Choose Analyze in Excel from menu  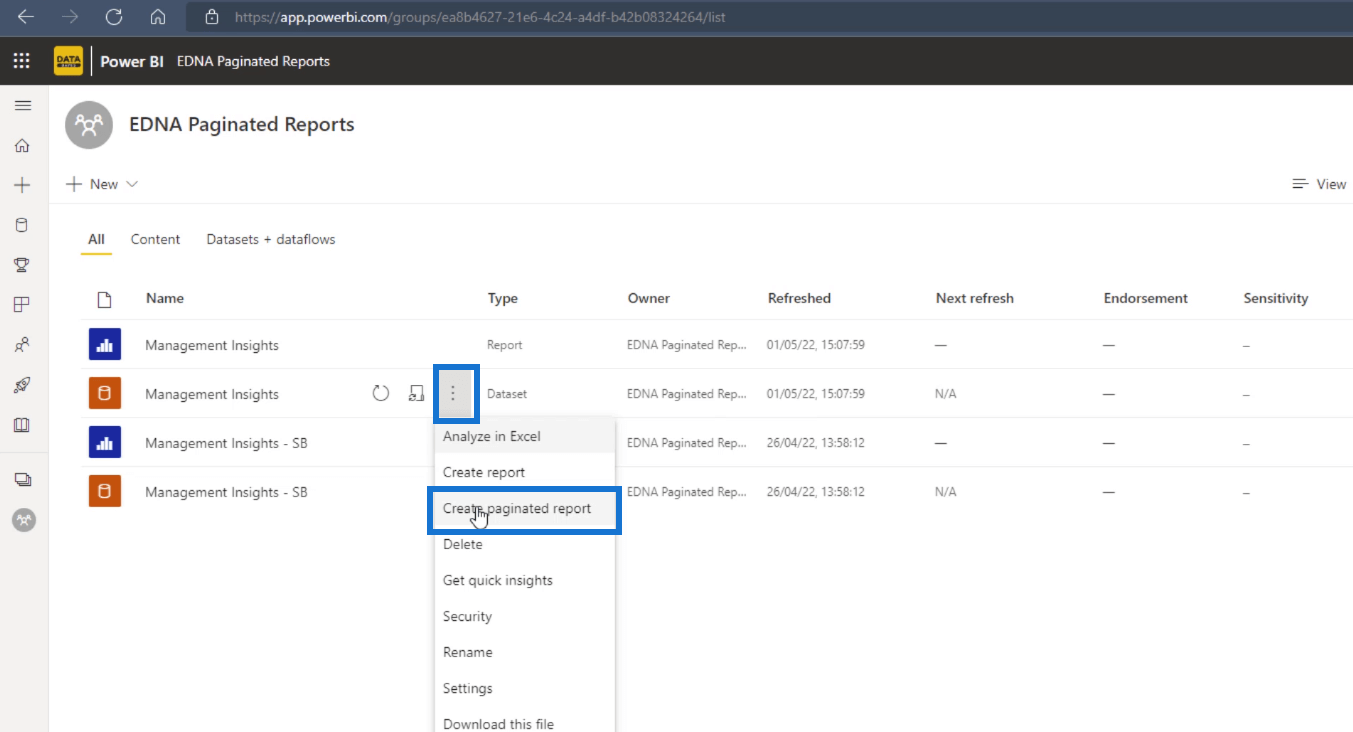[525, 437]
